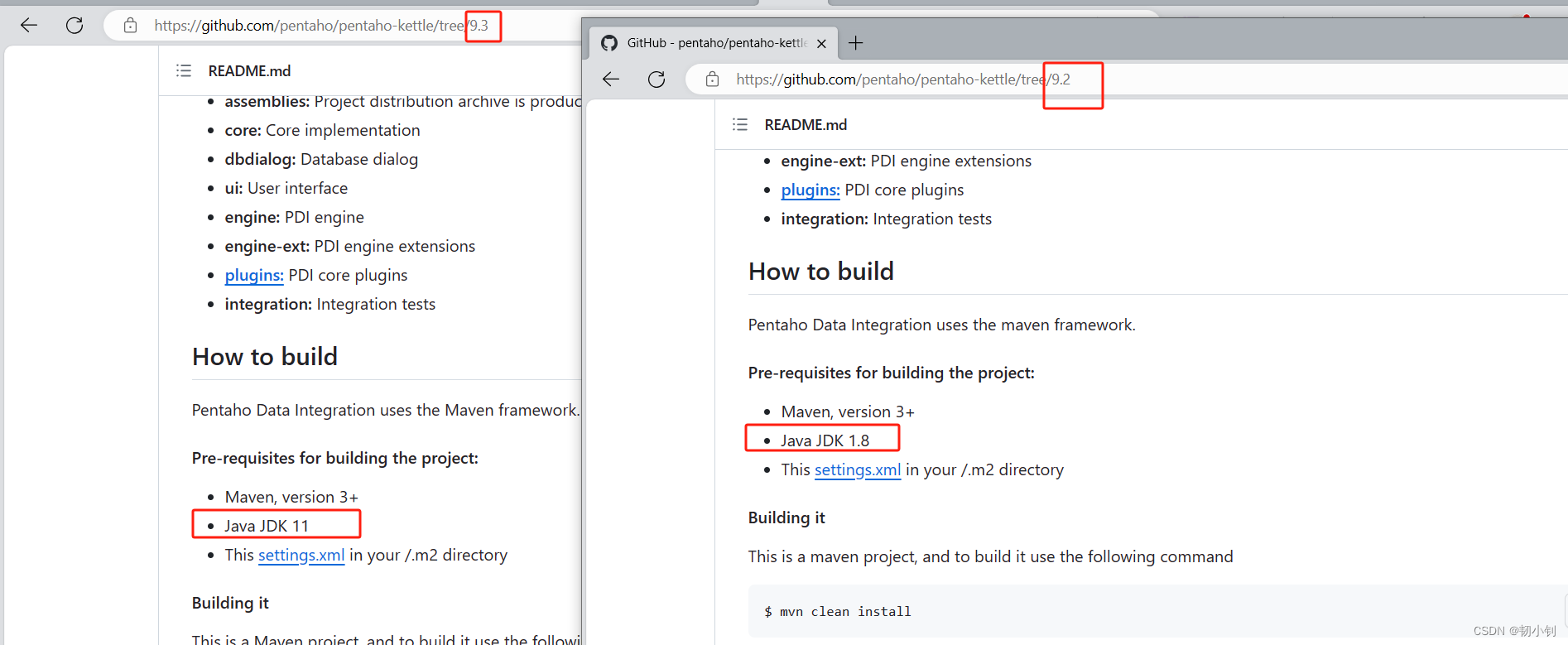
Task: Click 'ui: User interface' list item
Action: (x=286, y=188)
